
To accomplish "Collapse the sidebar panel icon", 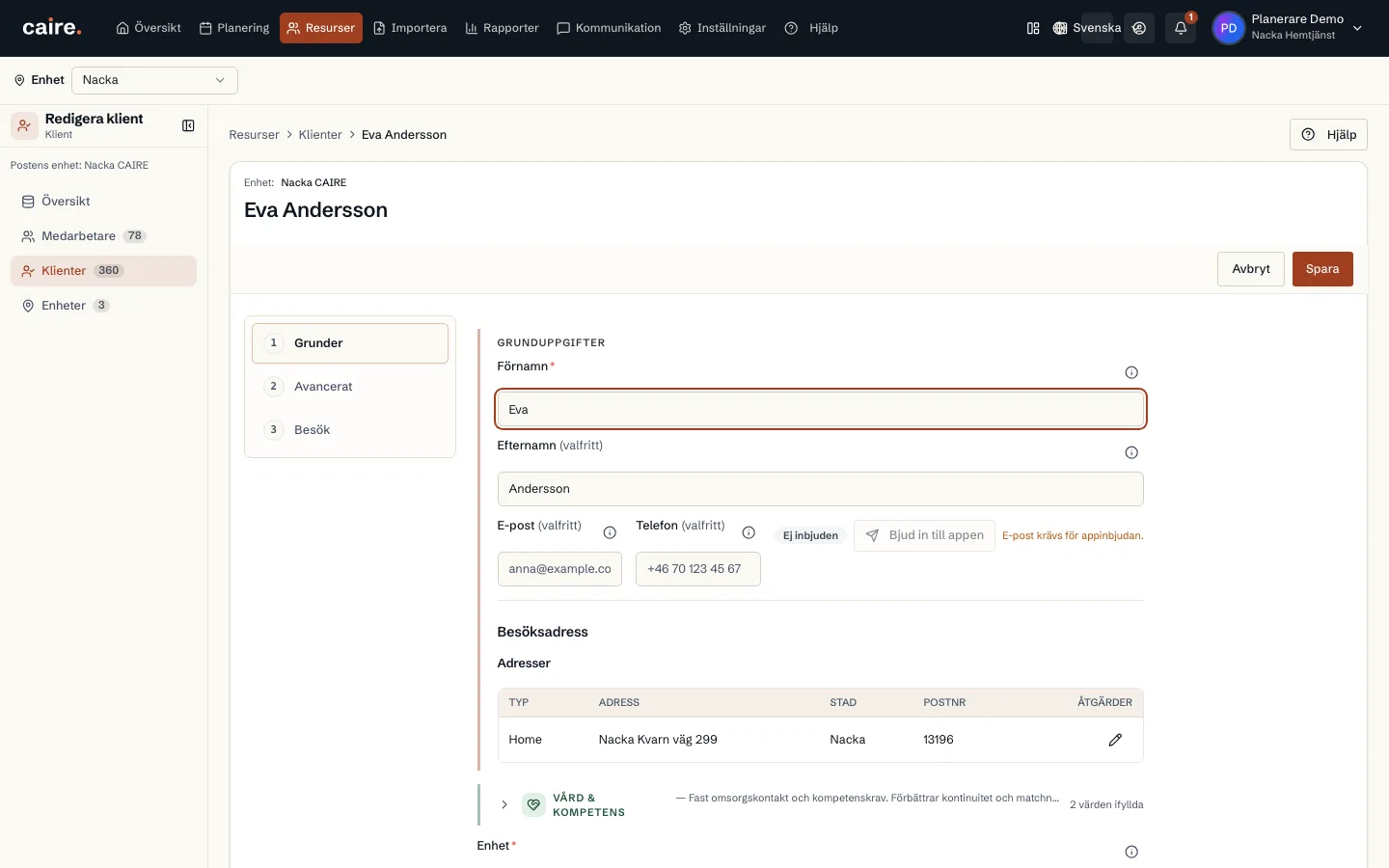I will [x=188, y=125].
